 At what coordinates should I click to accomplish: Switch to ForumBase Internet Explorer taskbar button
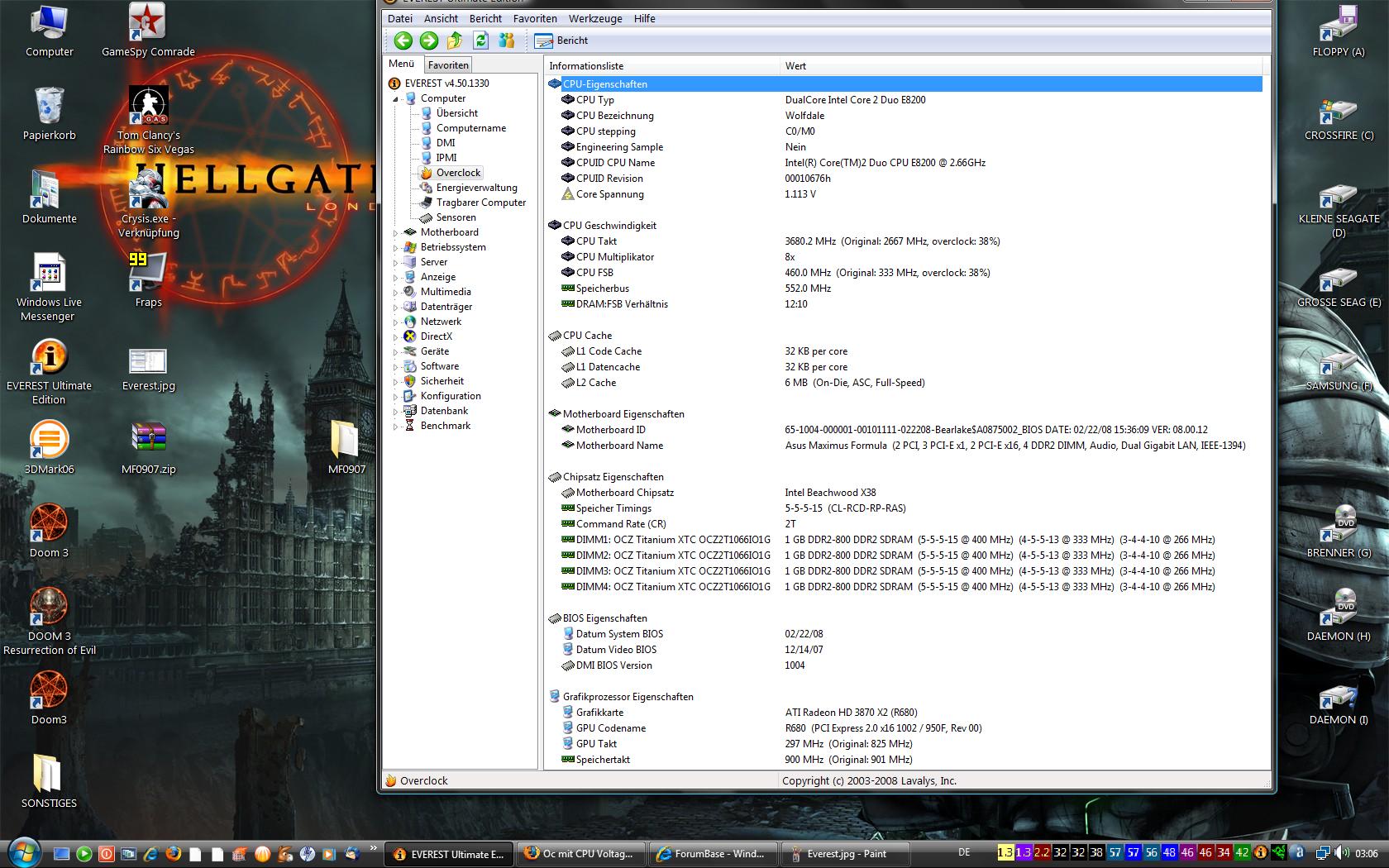(x=713, y=854)
